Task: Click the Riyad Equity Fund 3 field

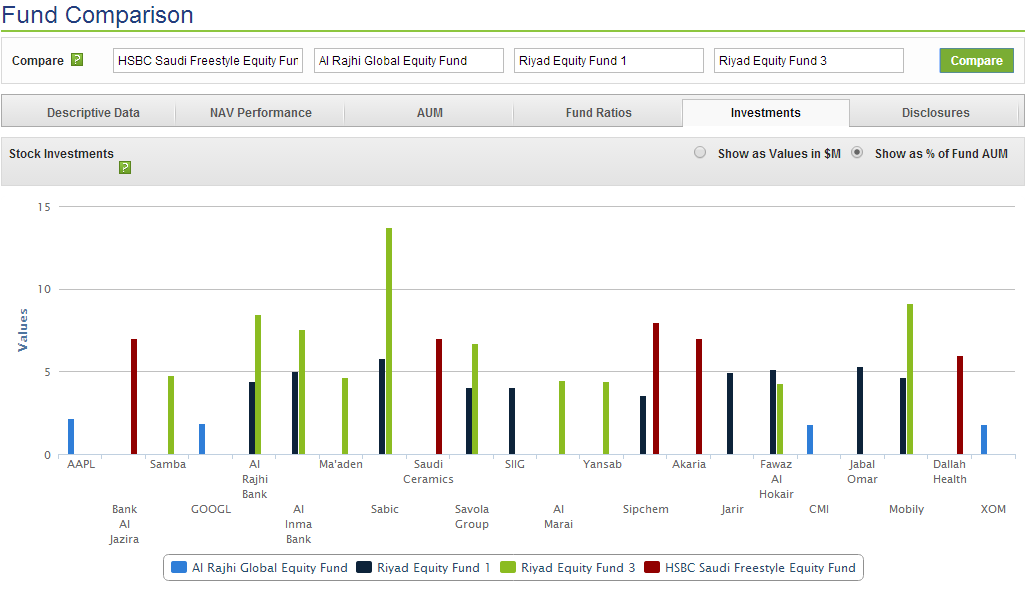Action: (808, 60)
